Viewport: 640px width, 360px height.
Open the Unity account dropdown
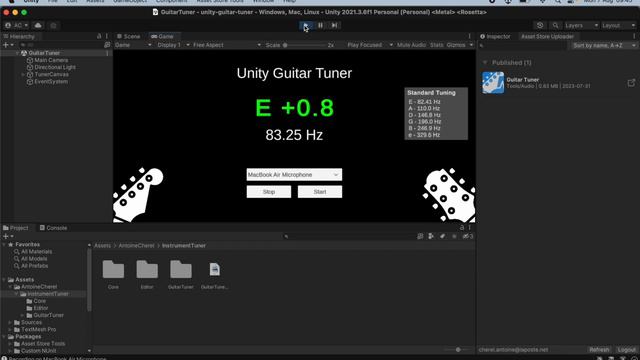pyautogui.click(x=17, y=25)
